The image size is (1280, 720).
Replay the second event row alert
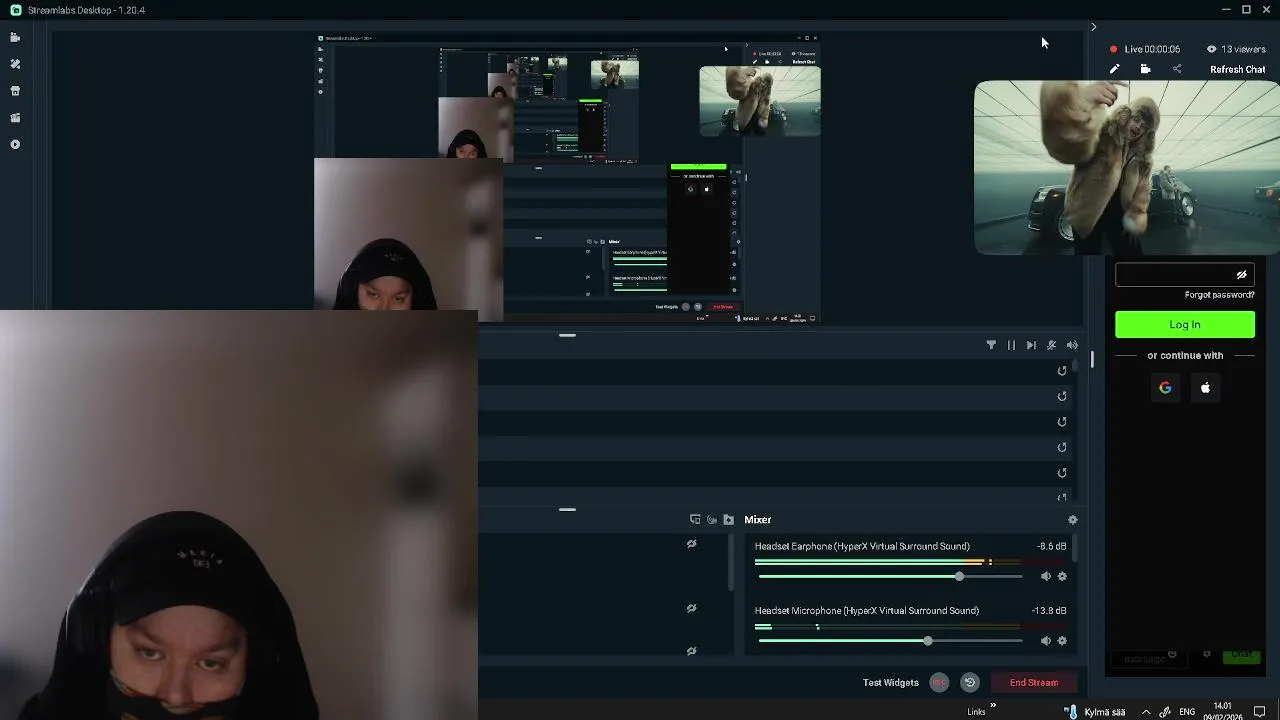click(1062, 396)
